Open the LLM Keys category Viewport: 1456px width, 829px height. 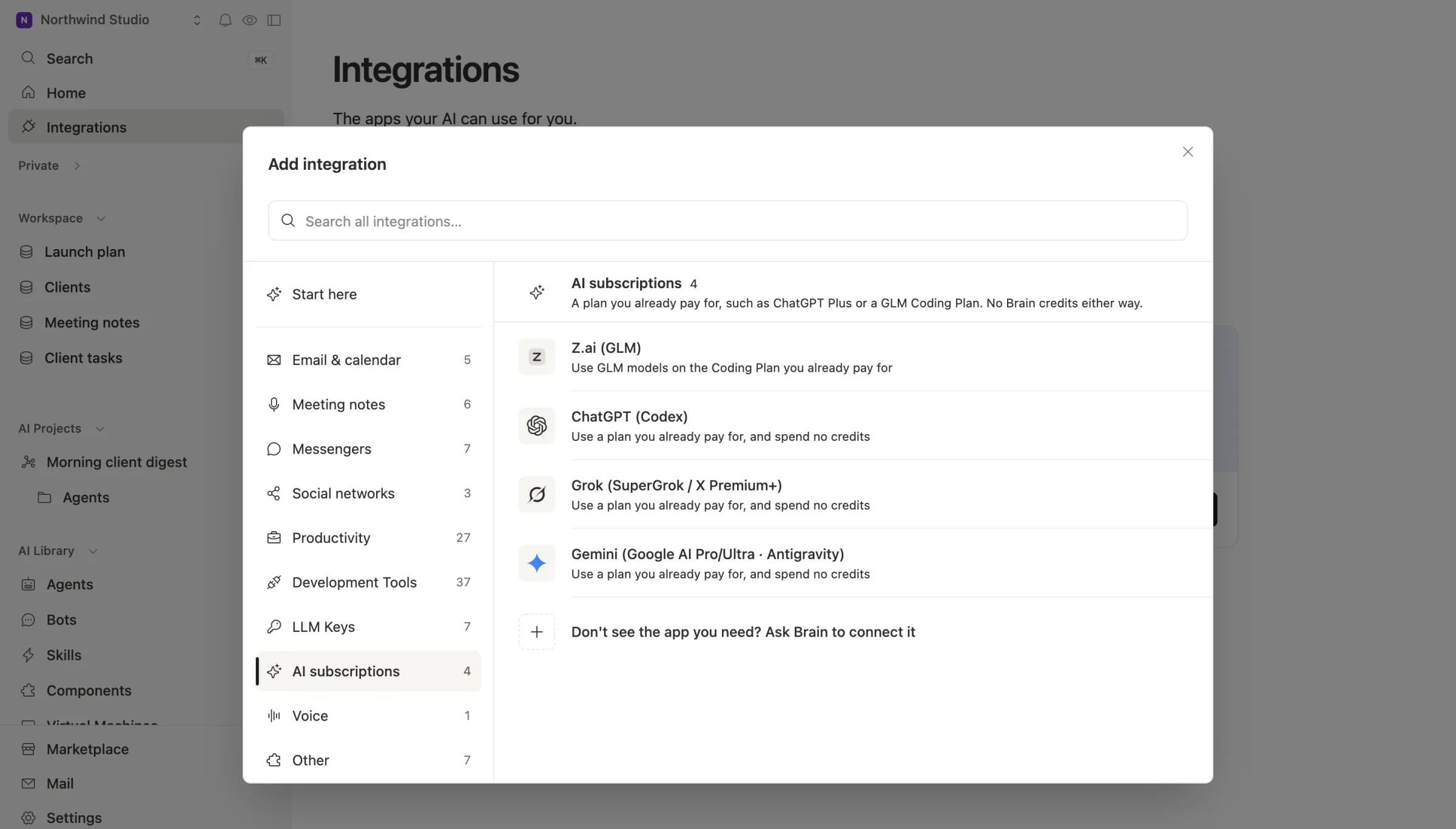coord(368,626)
